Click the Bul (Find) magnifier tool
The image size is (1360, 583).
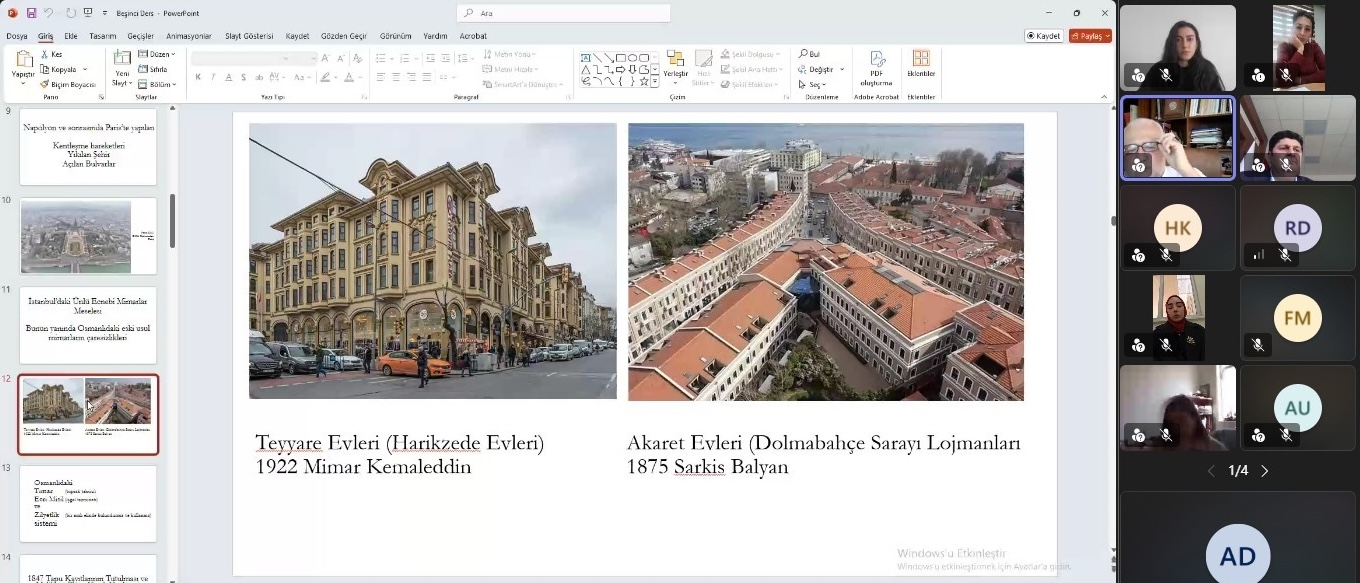pos(808,54)
